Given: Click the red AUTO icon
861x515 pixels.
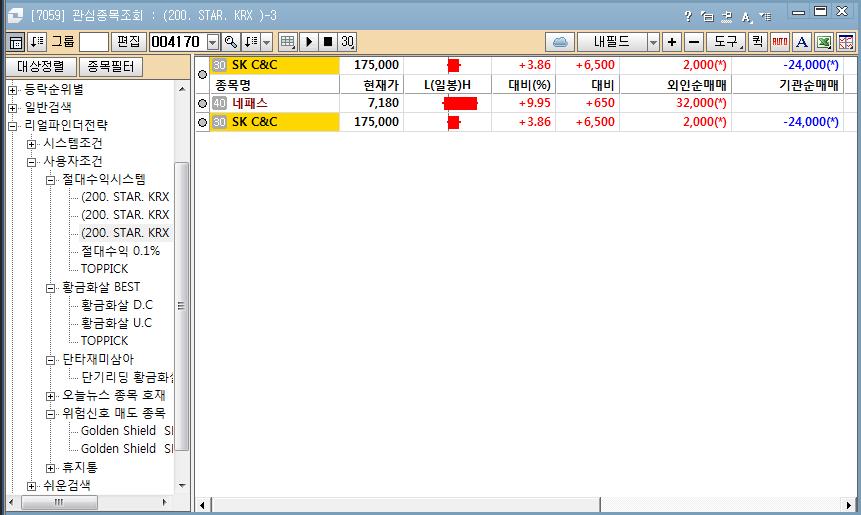Looking at the screenshot, I should point(780,42).
